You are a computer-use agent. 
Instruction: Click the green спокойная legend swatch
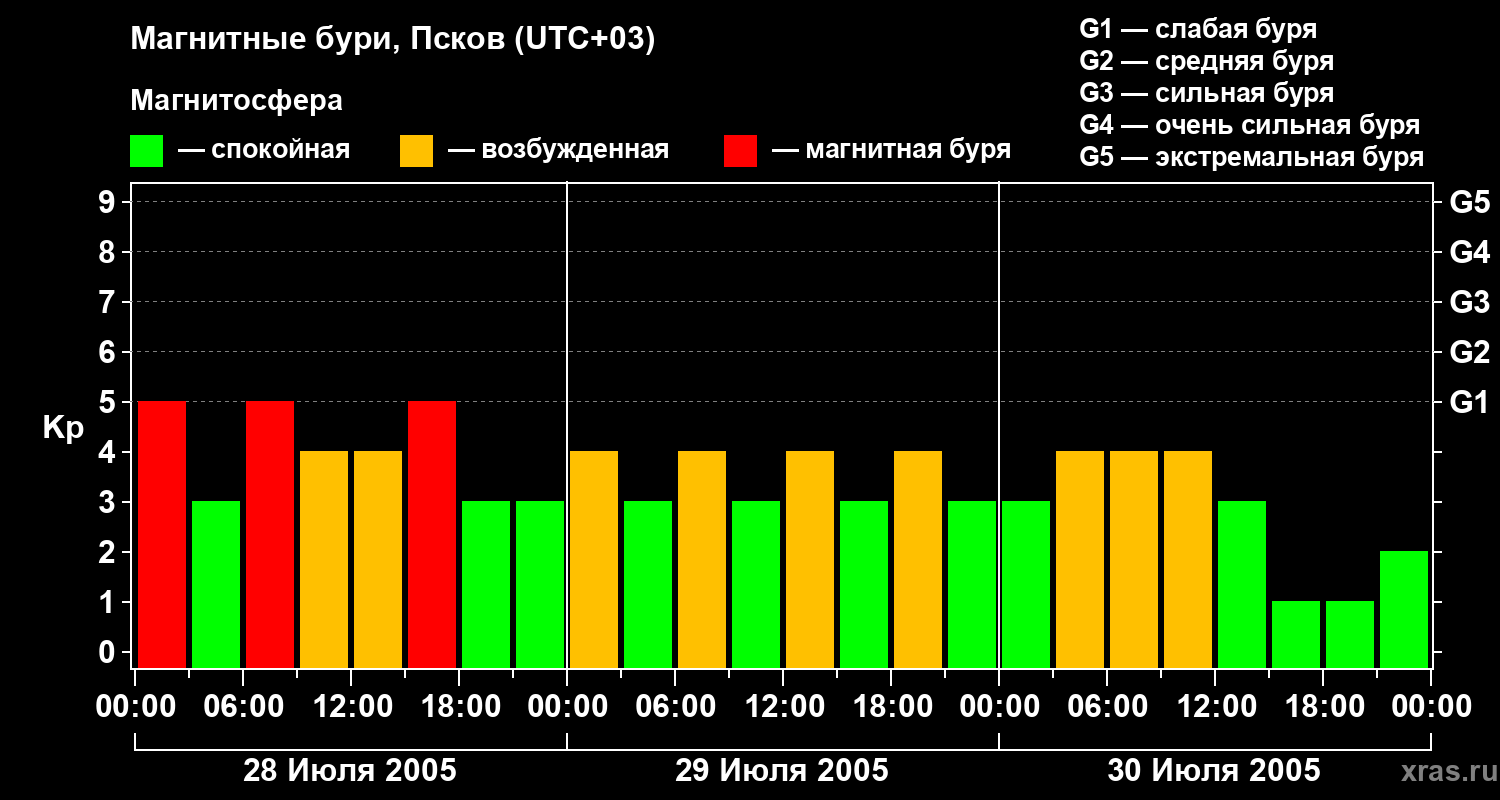(146, 151)
